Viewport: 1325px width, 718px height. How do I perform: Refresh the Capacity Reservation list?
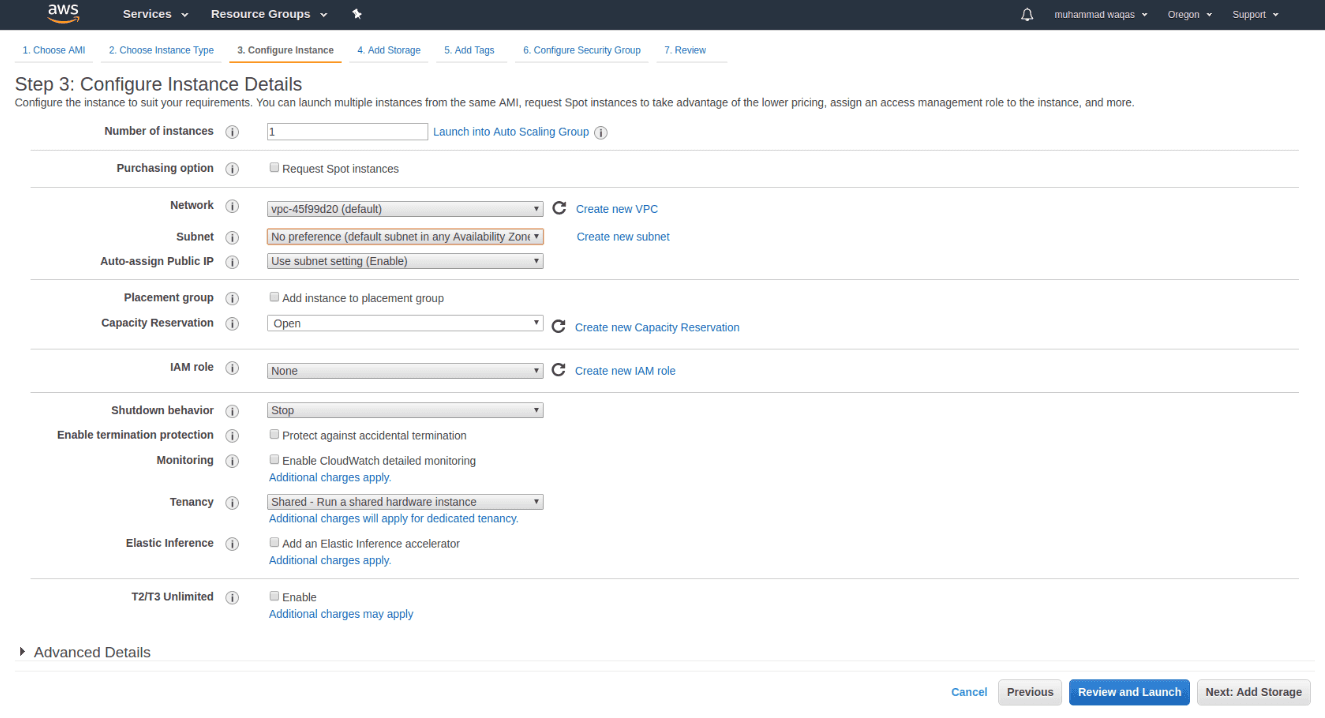point(558,327)
